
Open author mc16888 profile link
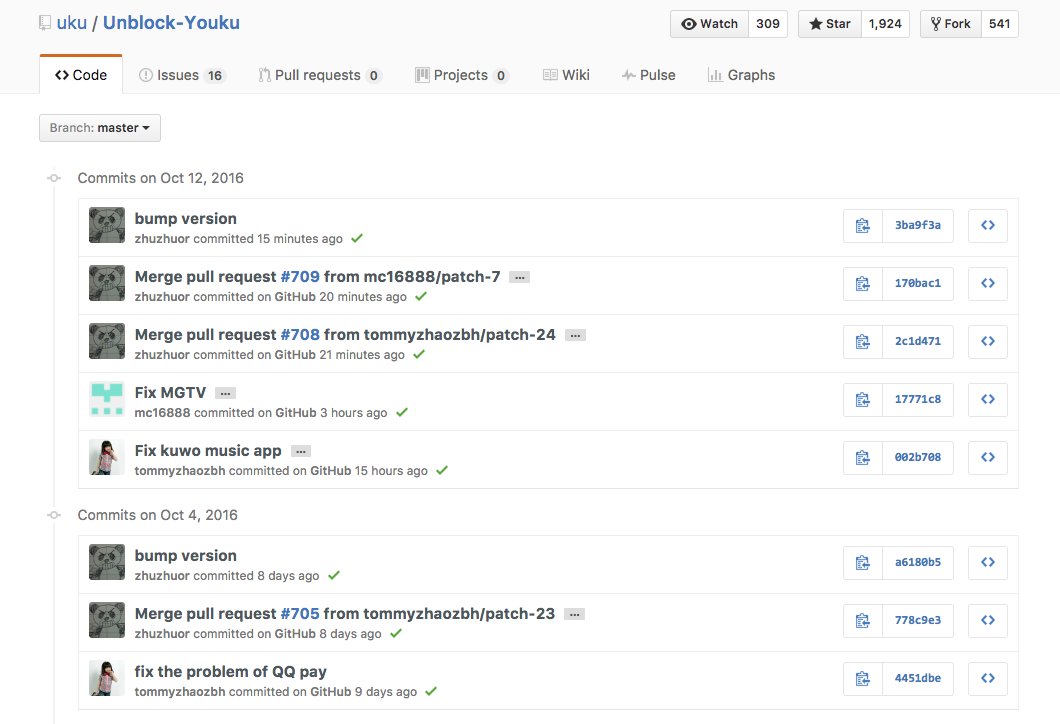162,412
